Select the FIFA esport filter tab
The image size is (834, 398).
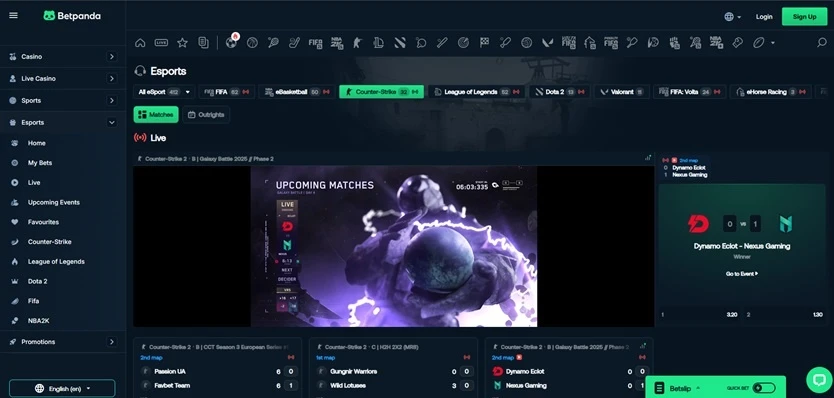[227, 92]
